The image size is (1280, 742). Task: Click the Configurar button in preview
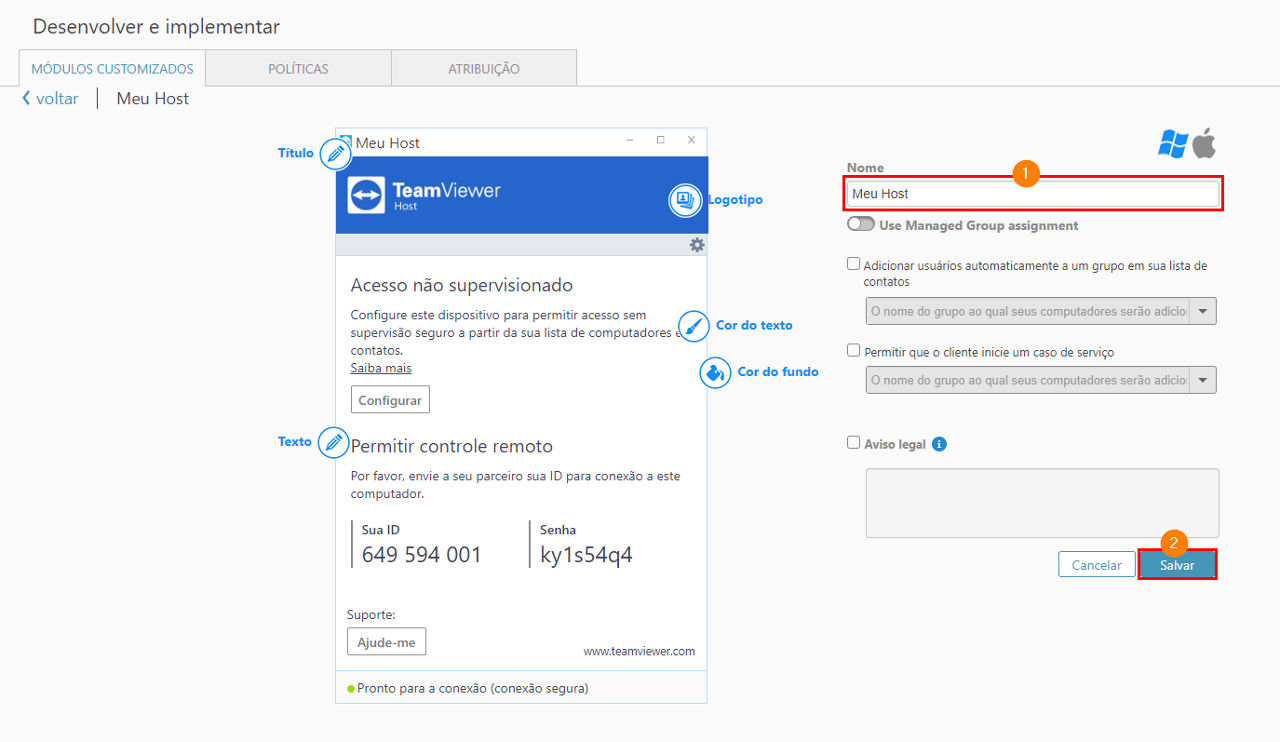[x=390, y=400]
